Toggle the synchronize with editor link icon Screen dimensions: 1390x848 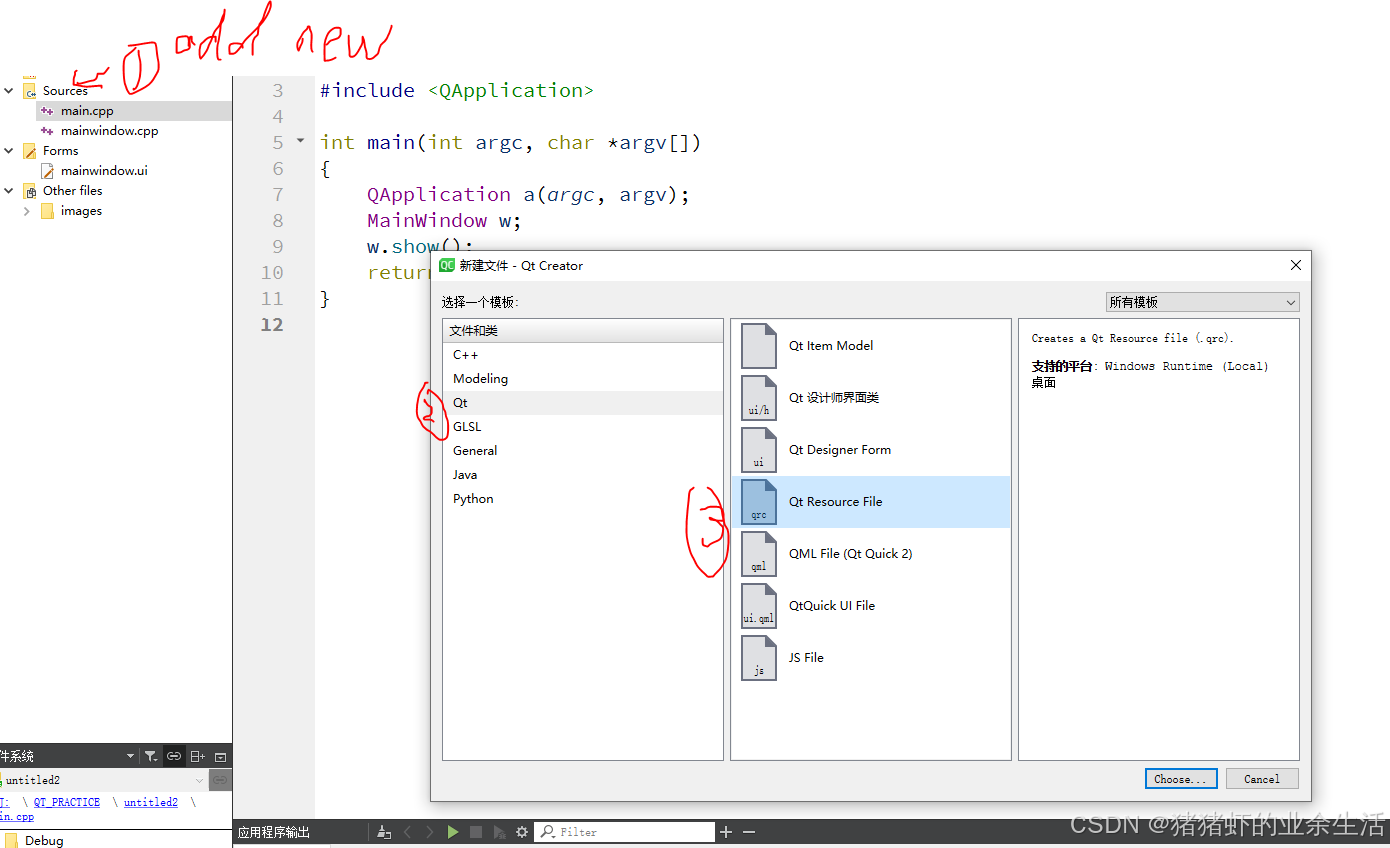tap(174, 756)
